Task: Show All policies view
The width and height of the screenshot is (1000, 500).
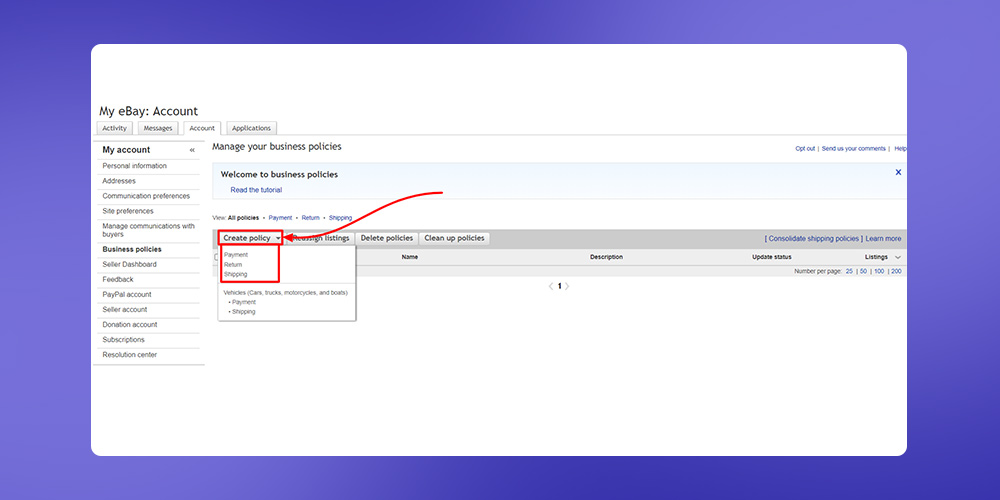Action: 243,218
